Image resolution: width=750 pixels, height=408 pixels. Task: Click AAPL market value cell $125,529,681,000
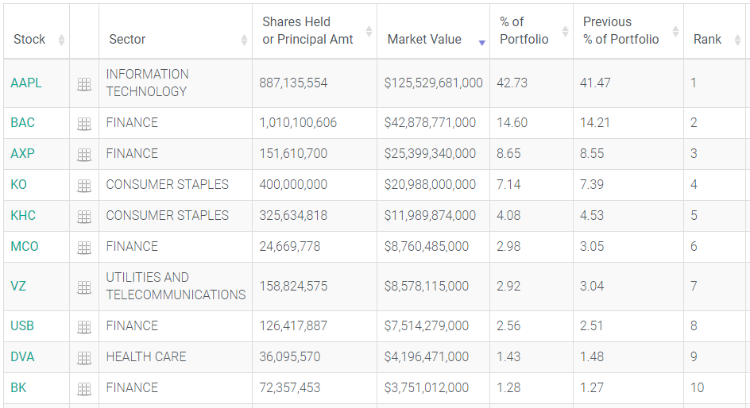(x=433, y=83)
